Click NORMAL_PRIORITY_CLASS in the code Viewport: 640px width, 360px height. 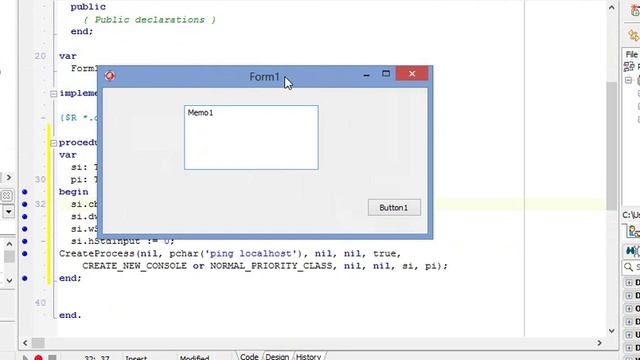click(x=271, y=266)
